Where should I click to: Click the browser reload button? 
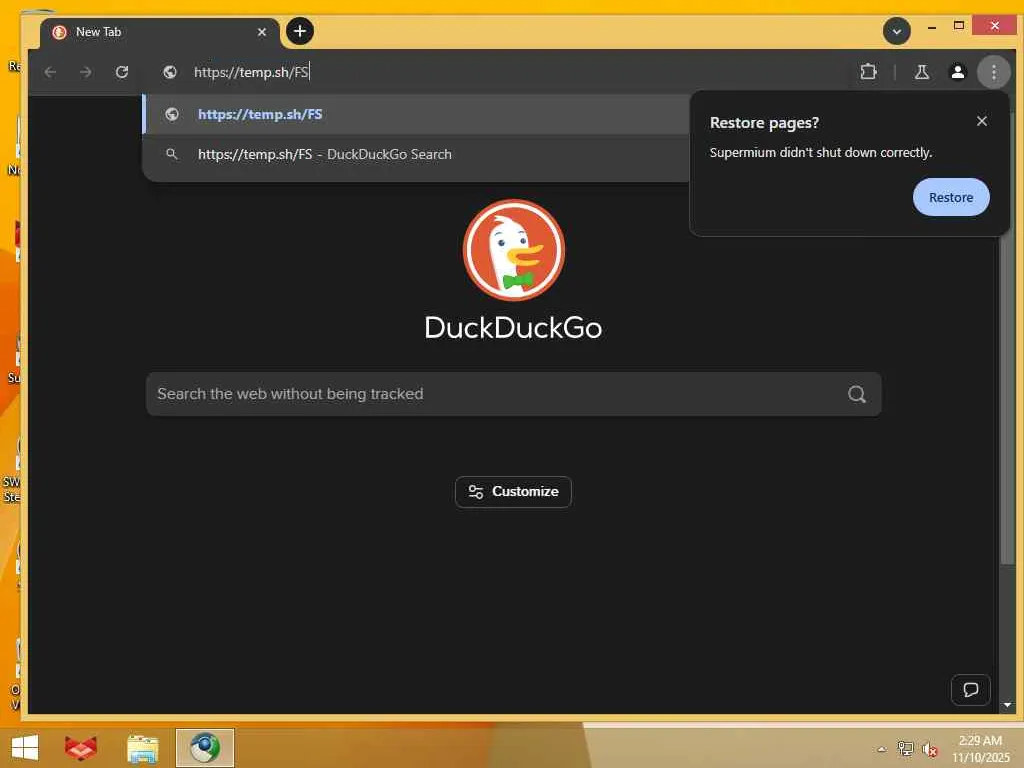121,72
